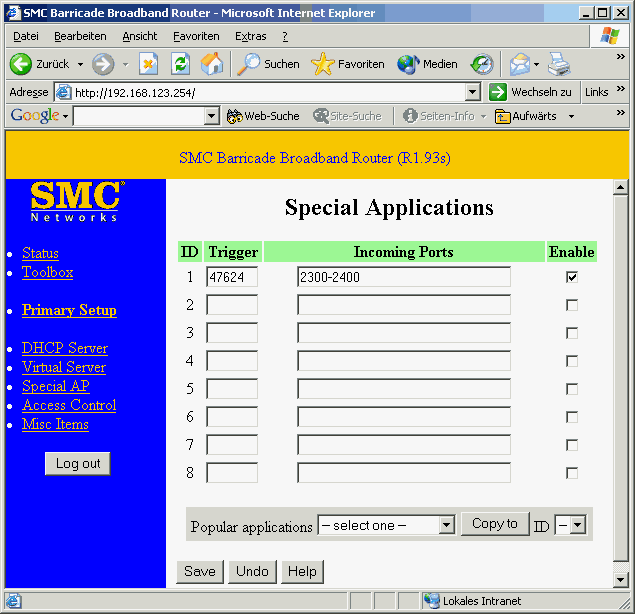Open the Extras menu
The image size is (635, 614).
tap(250, 36)
